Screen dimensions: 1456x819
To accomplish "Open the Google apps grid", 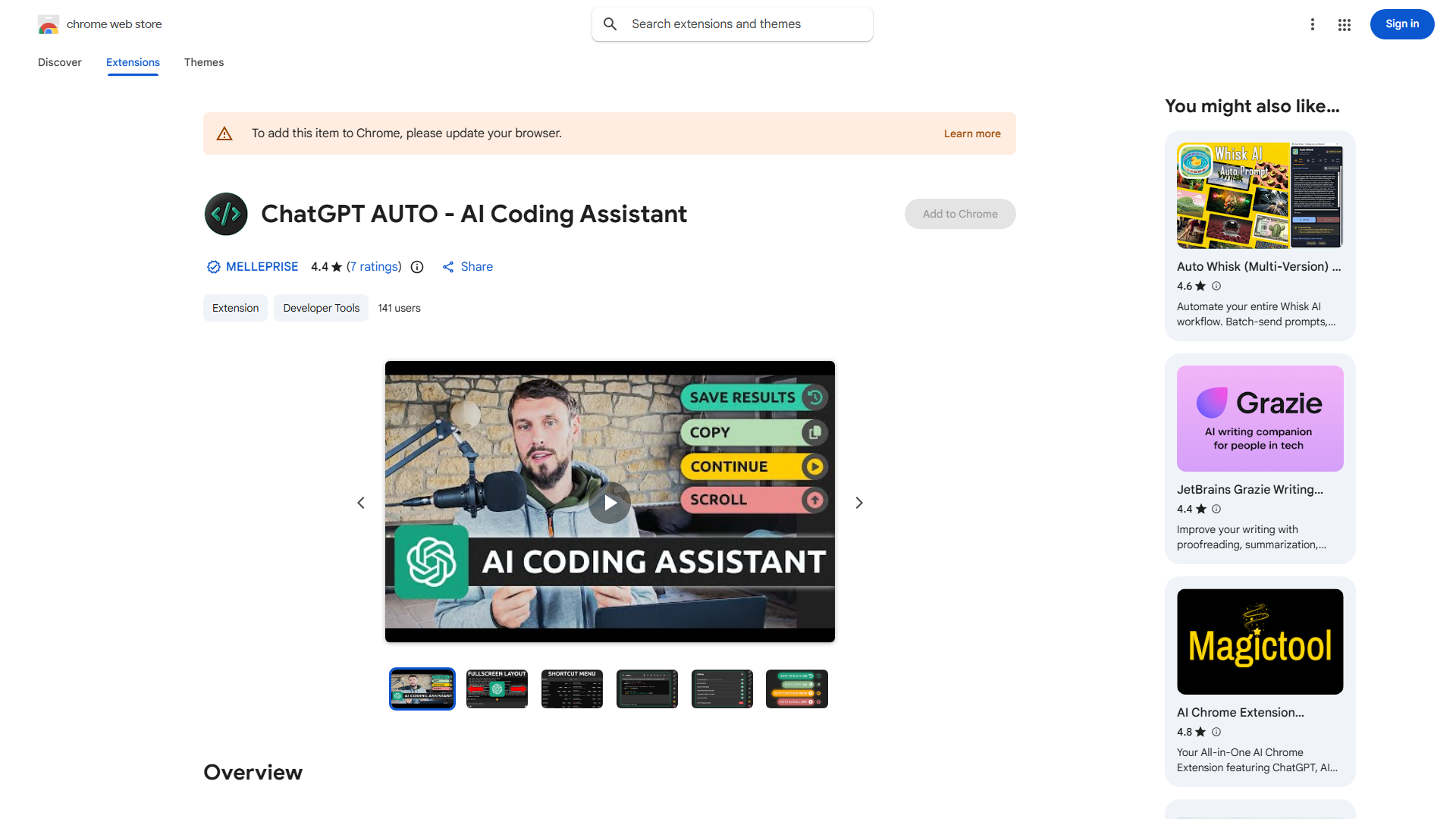I will coord(1344,24).
